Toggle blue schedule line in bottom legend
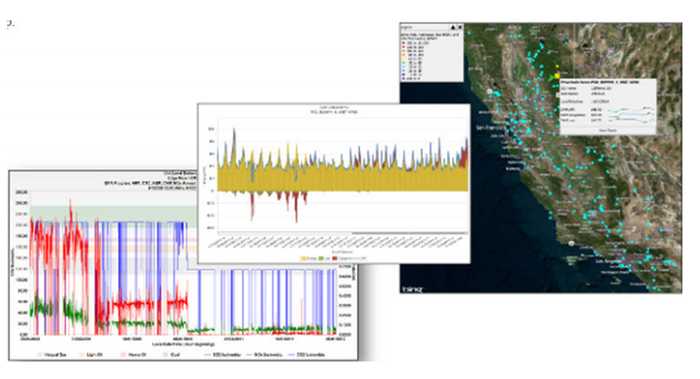 [307, 355]
